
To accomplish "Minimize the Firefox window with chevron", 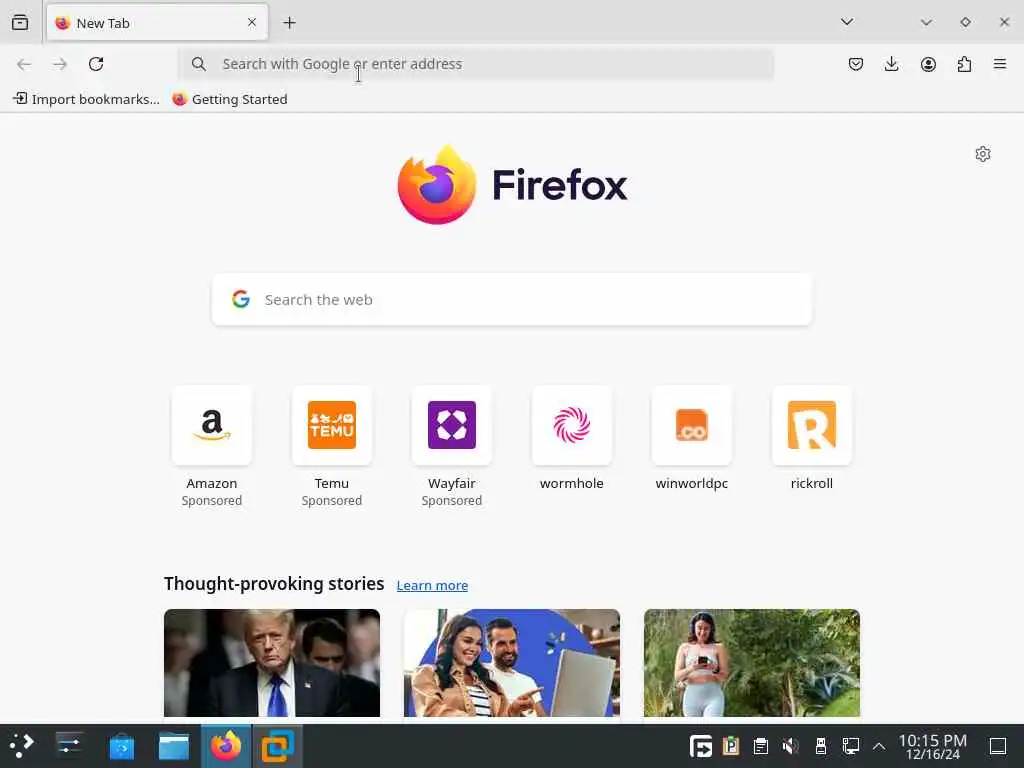I will [x=926, y=22].
